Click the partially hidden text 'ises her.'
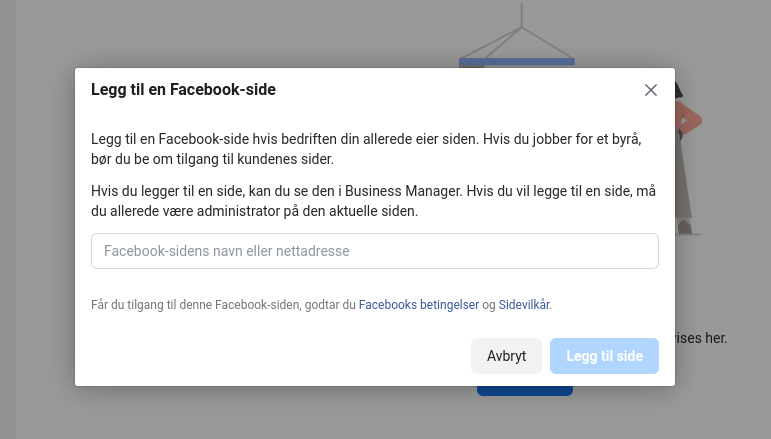 tap(701, 338)
